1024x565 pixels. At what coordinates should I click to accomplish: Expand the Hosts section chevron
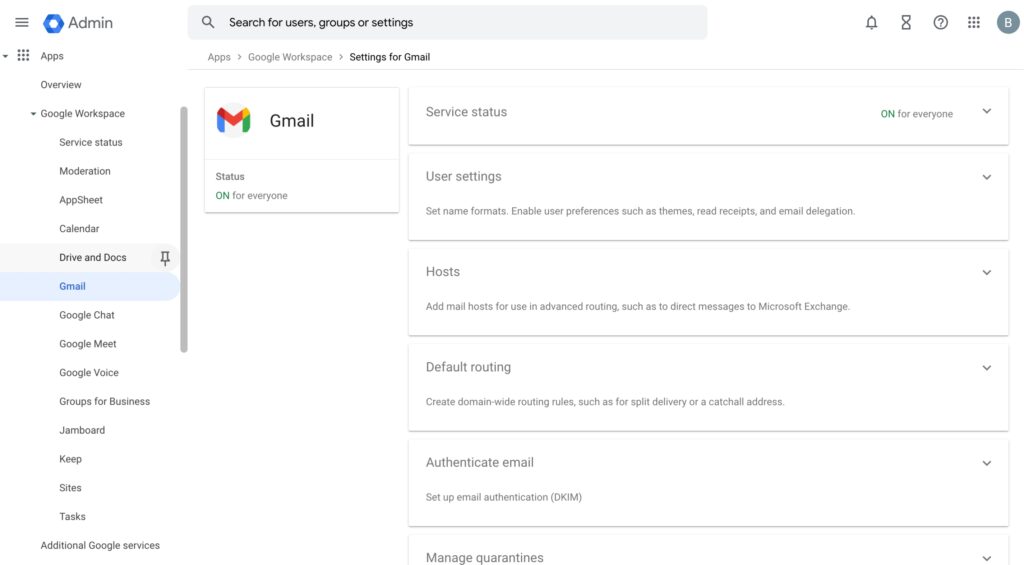[986, 272]
